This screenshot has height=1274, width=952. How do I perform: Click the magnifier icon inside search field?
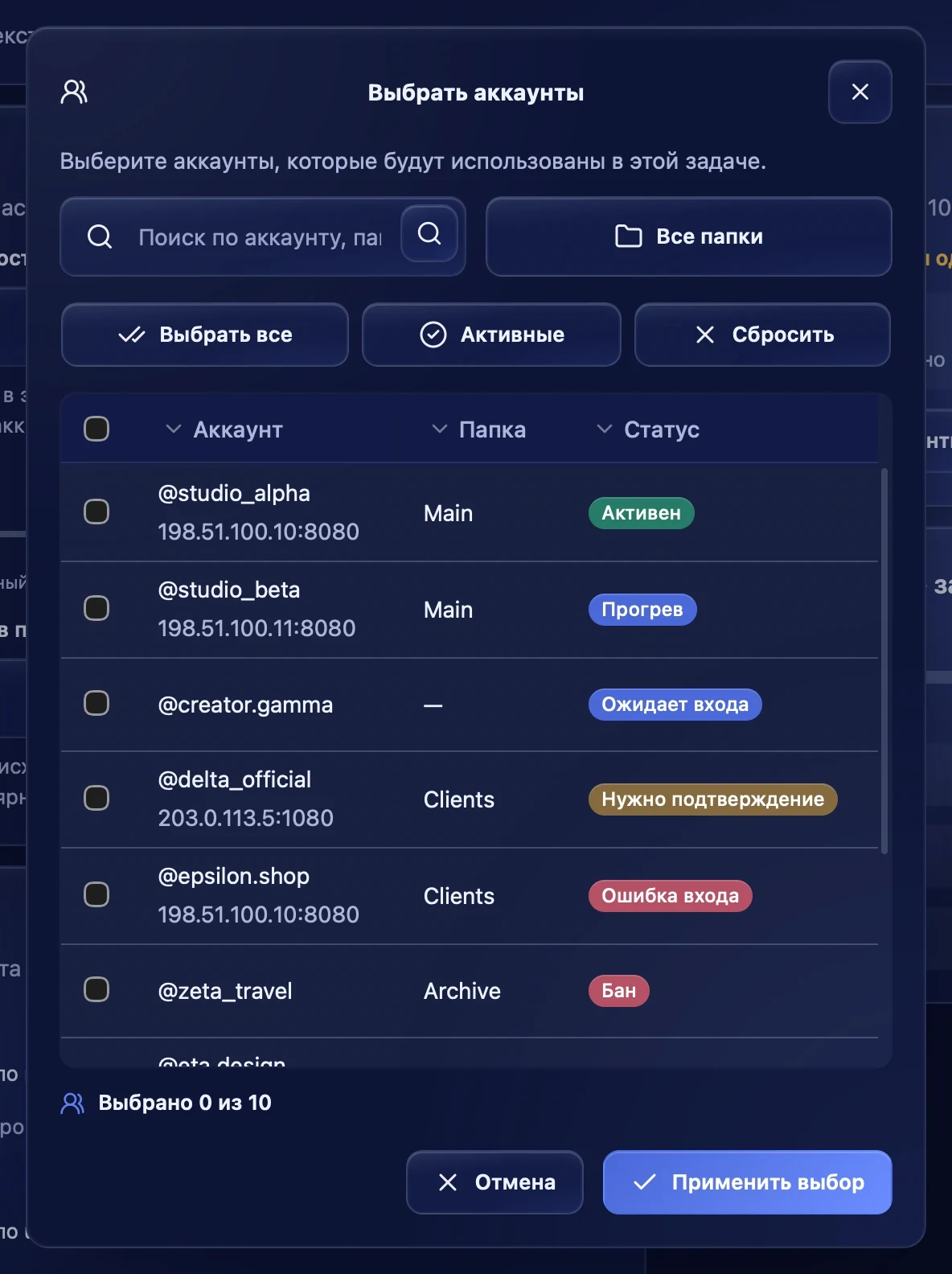[x=100, y=236]
